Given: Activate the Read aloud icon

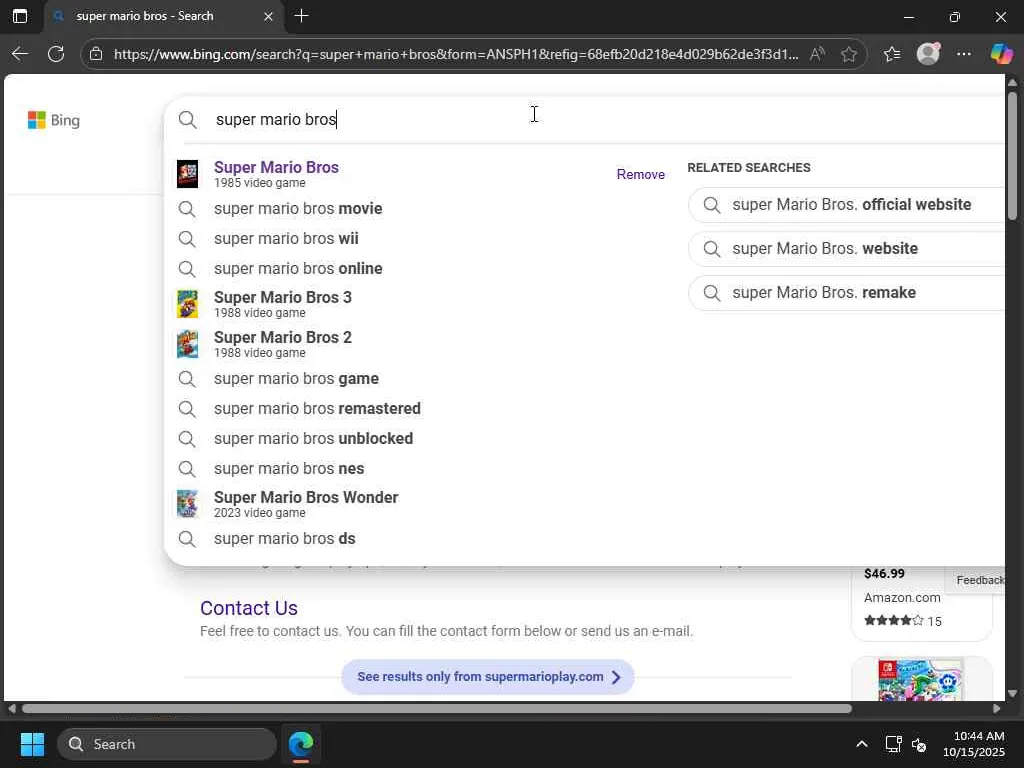Looking at the screenshot, I should click(x=817, y=54).
